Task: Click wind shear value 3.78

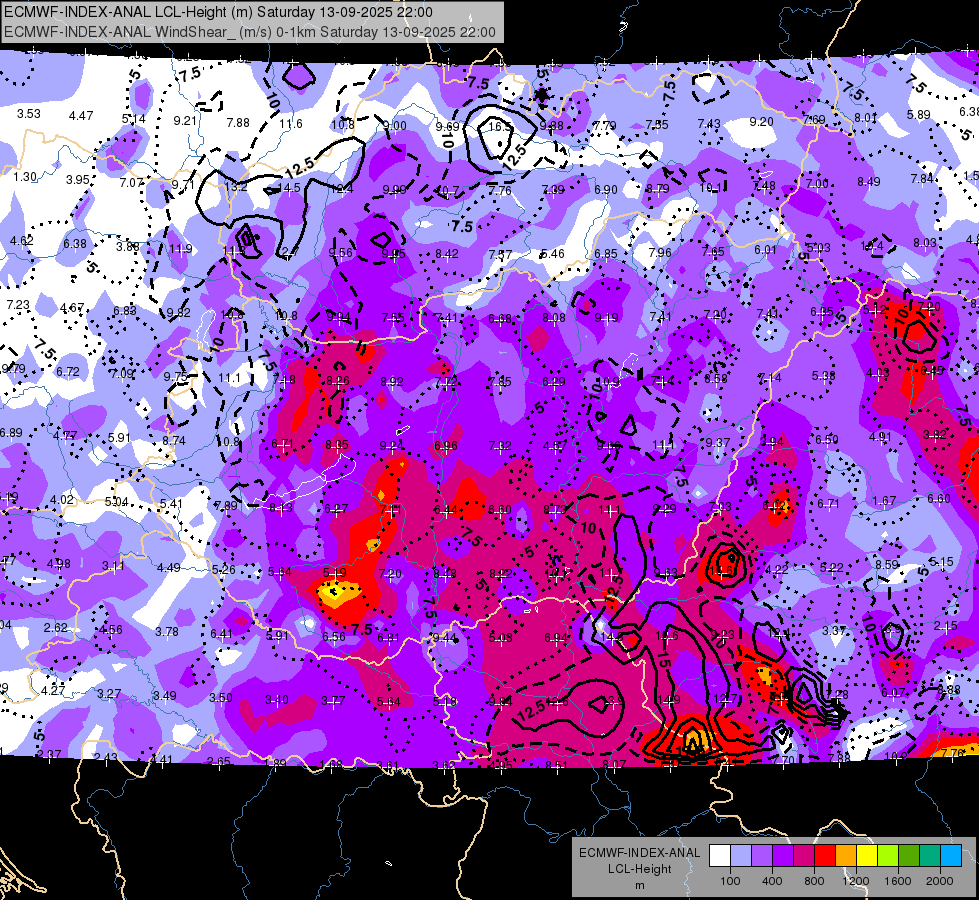Action: click(x=167, y=631)
